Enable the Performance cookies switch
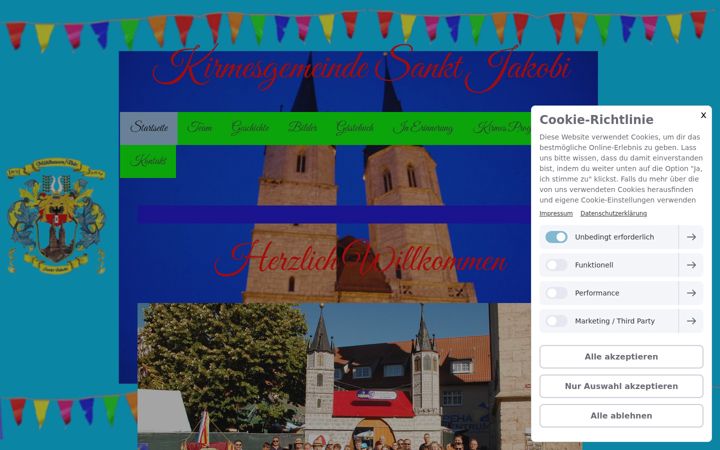Viewport: 720px width, 450px height. pos(556,293)
